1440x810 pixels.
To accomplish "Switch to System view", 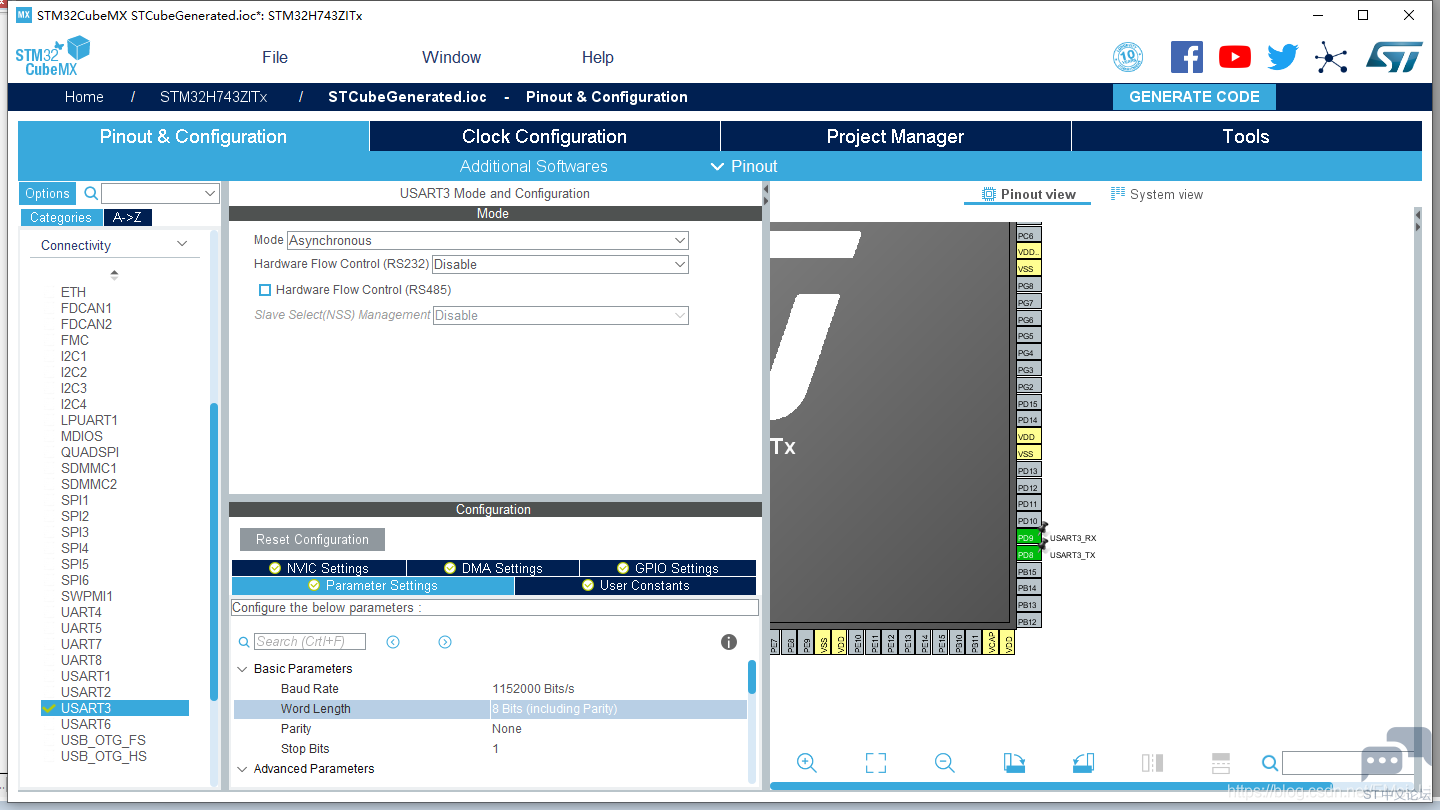I will [x=1157, y=194].
